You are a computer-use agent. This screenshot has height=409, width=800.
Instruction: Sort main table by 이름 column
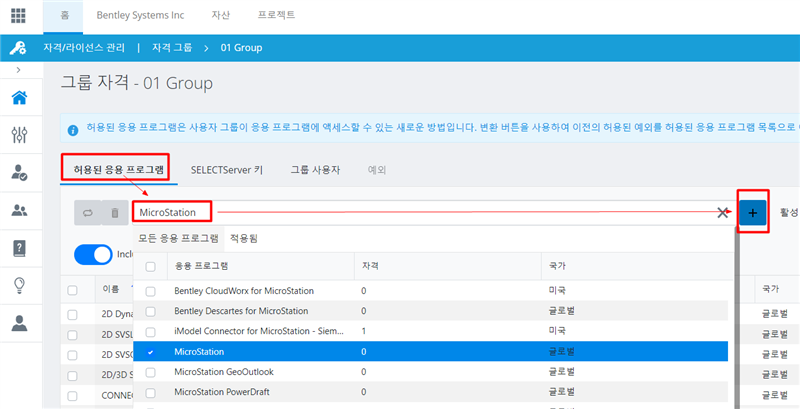(111, 290)
